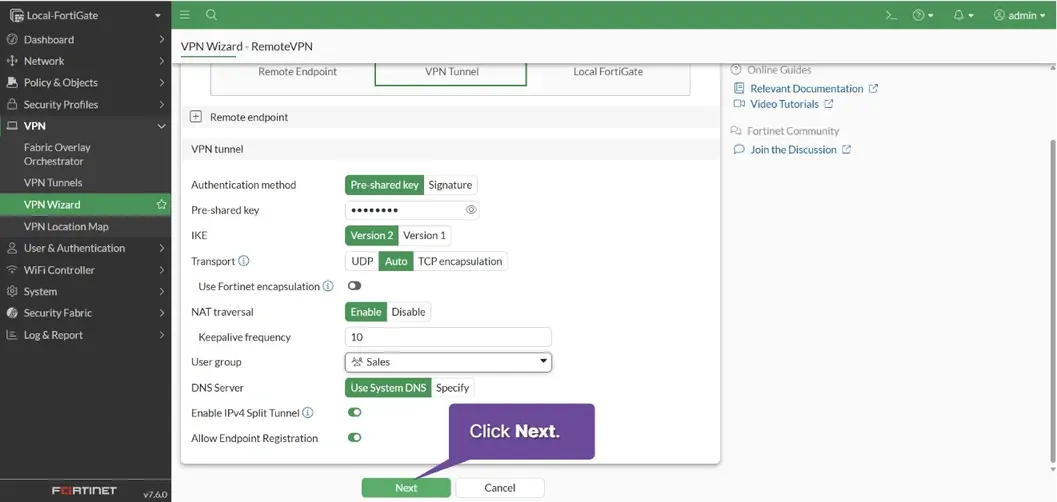Open VPN Tunnels menu item

tap(86, 183)
